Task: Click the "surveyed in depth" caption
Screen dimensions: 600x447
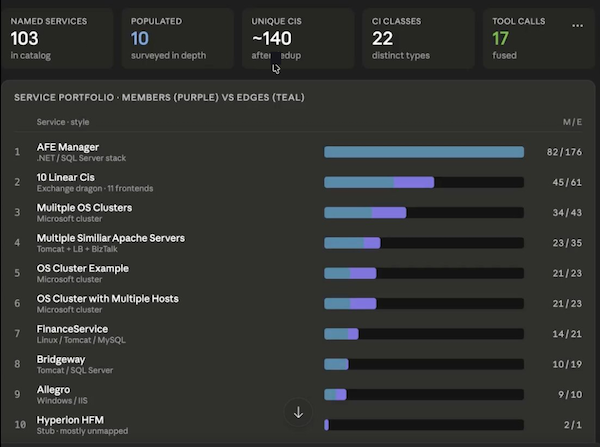Action: tap(168, 55)
